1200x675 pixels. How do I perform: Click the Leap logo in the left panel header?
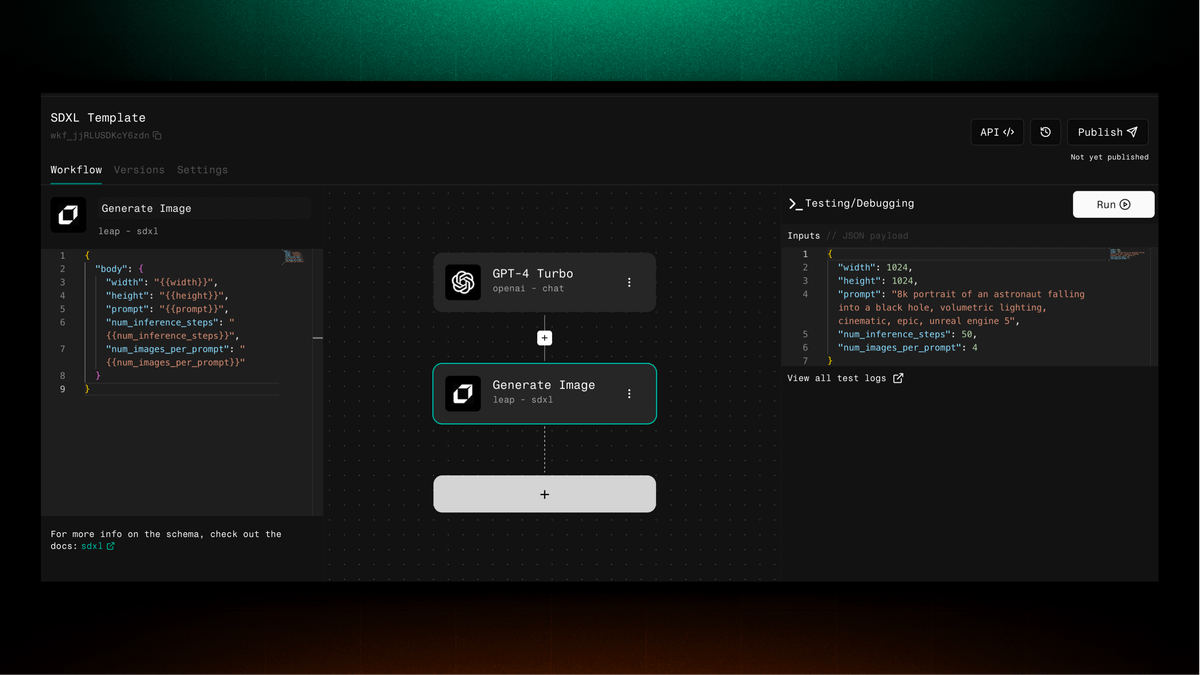68,215
